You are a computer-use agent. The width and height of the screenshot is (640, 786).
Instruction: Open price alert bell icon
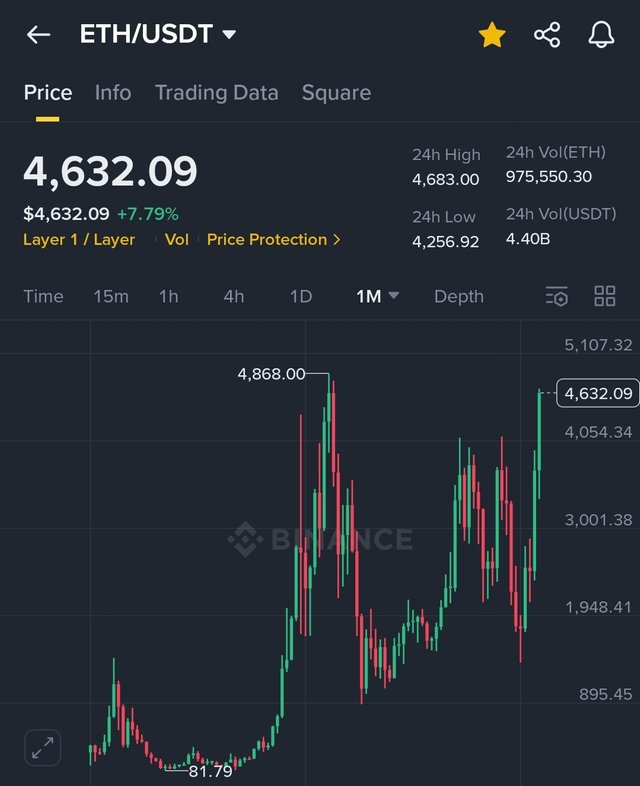(x=601, y=35)
